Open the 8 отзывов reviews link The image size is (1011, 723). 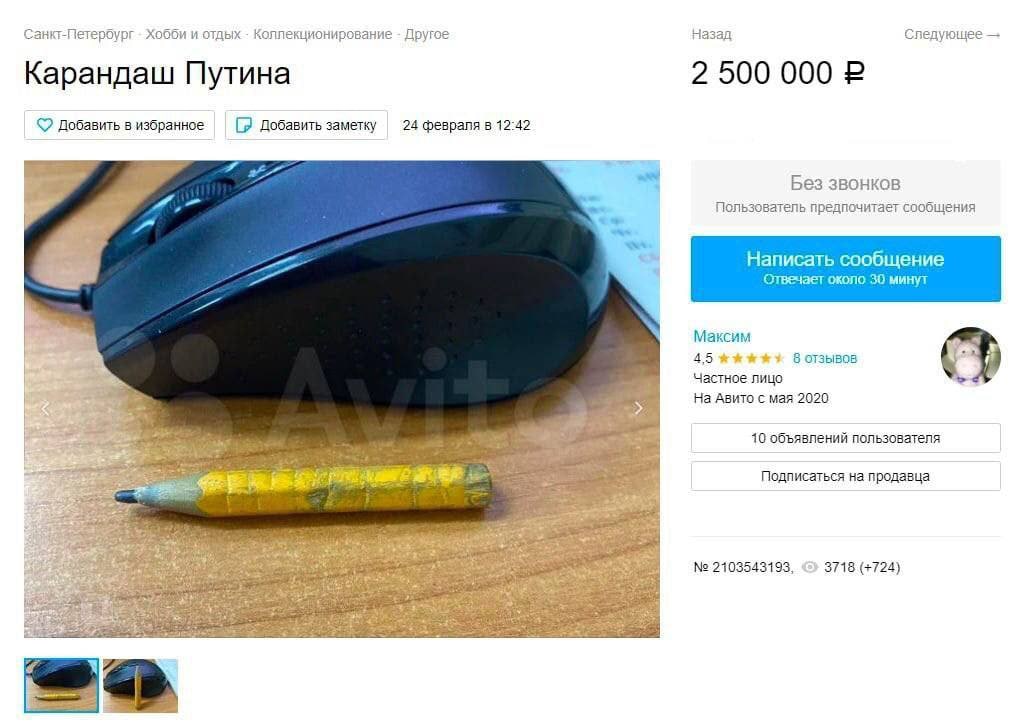tap(825, 358)
